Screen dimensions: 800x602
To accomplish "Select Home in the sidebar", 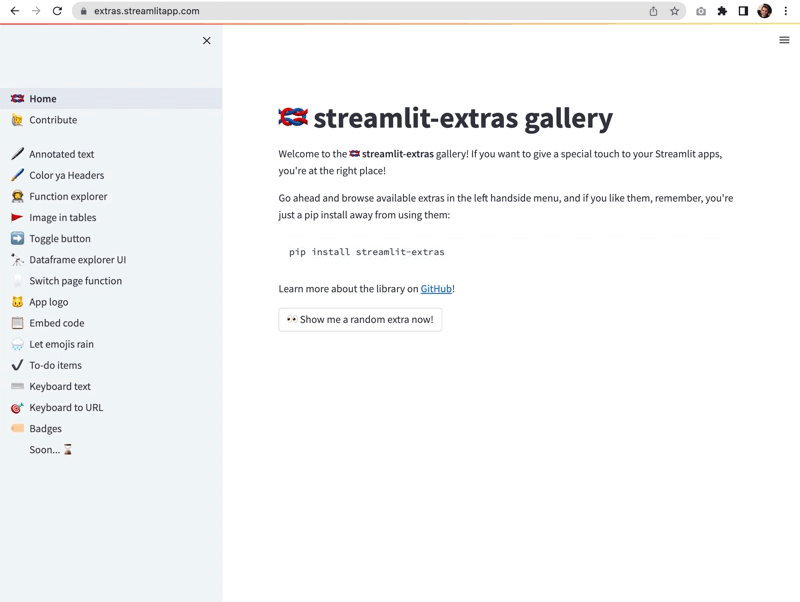I will tap(43, 99).
